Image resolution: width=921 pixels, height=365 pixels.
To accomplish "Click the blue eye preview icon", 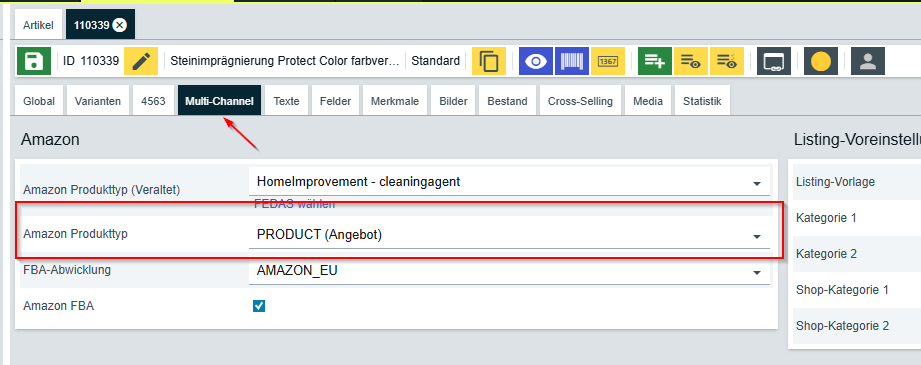I will click(x=536, y=61).
